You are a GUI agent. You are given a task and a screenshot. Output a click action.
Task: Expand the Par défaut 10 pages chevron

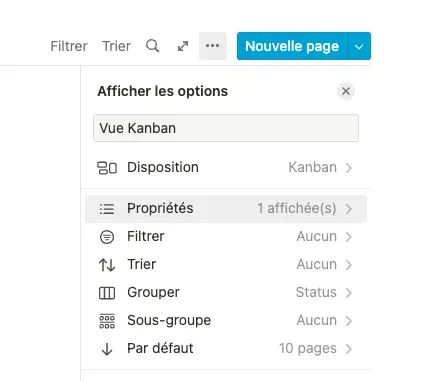tap(349, 349)
